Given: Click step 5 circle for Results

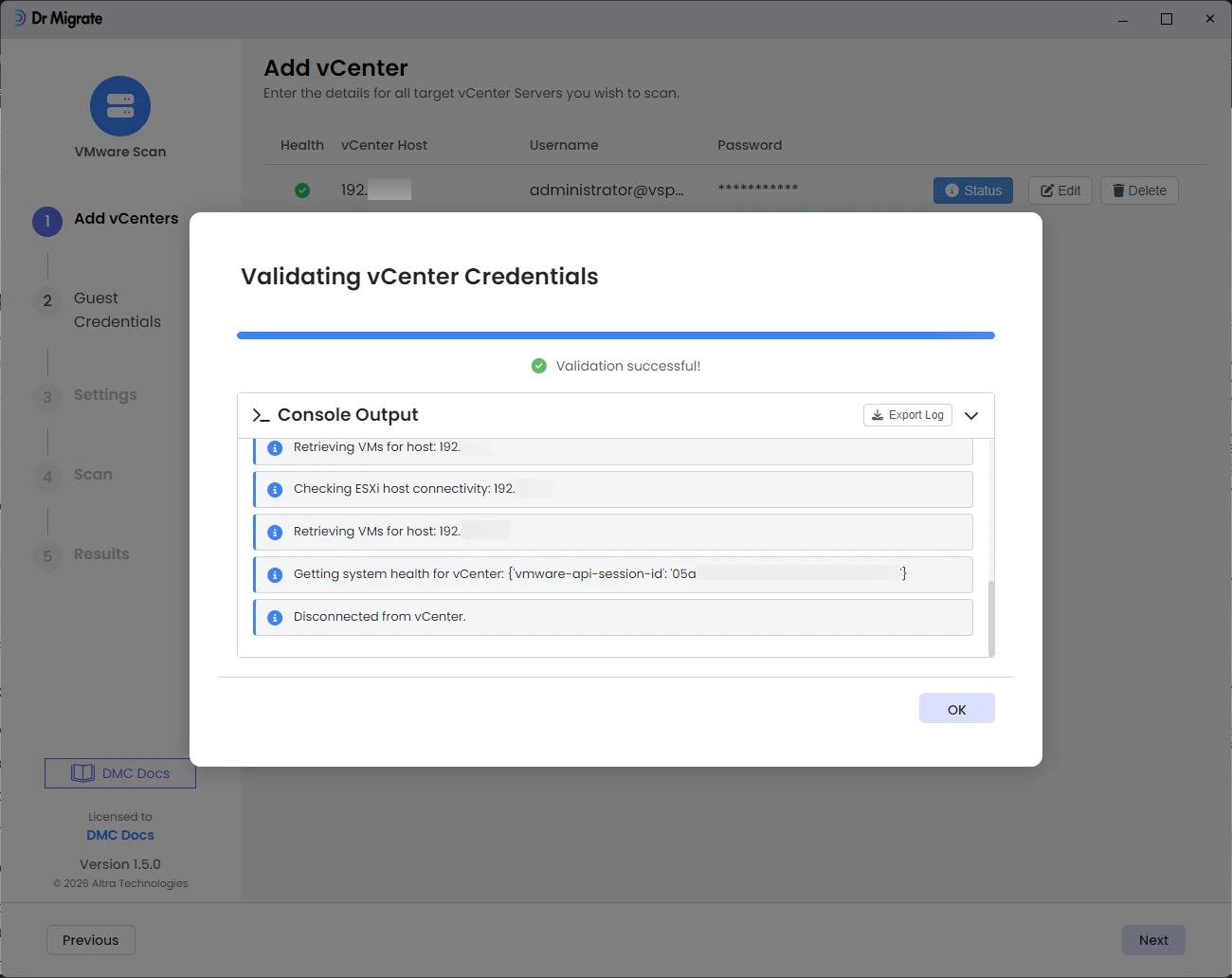Looking at the screenshot, I should pyautogui.click(x=47, y=556).
